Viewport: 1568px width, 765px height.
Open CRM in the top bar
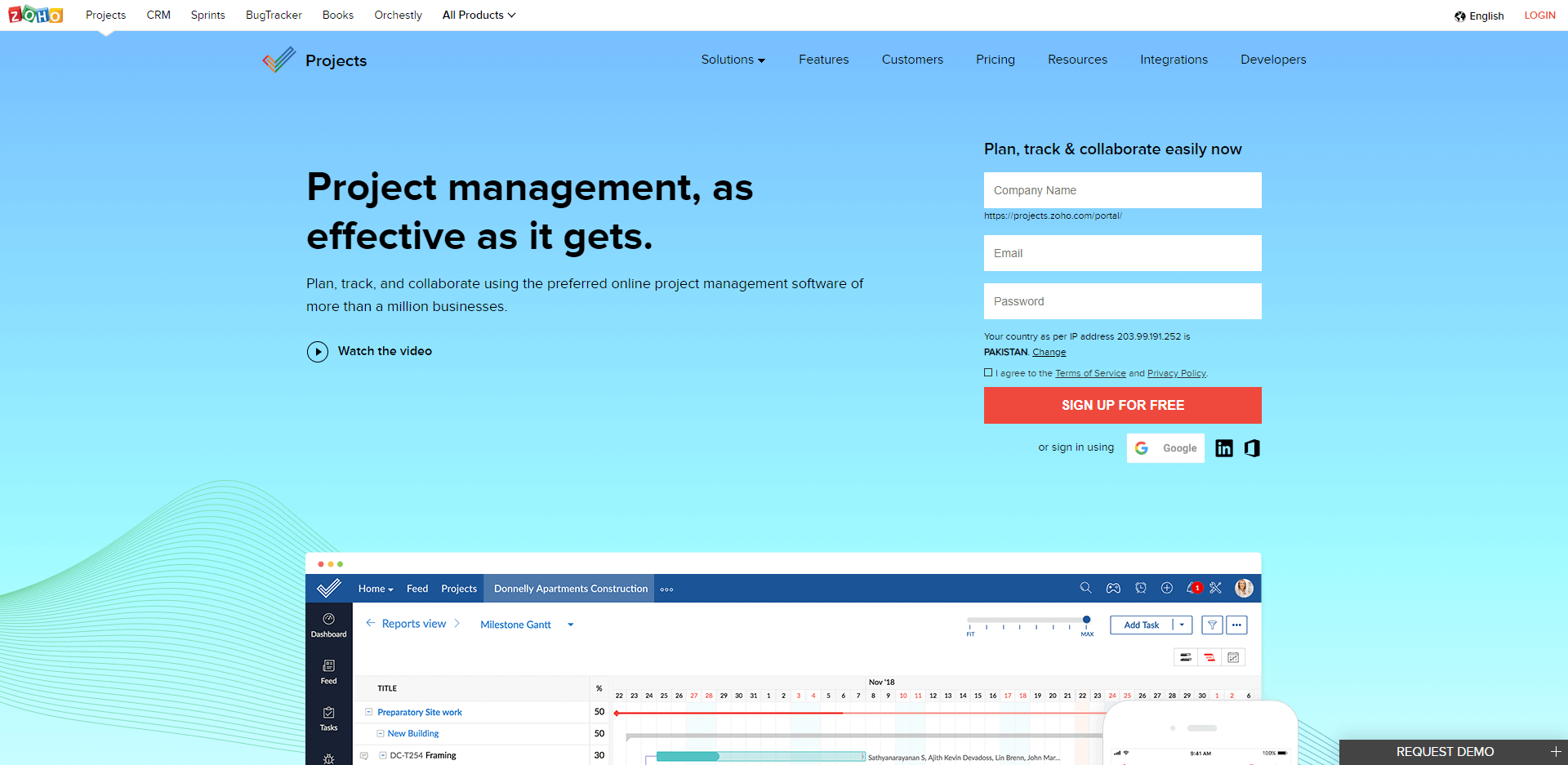[x=158, y=15]
